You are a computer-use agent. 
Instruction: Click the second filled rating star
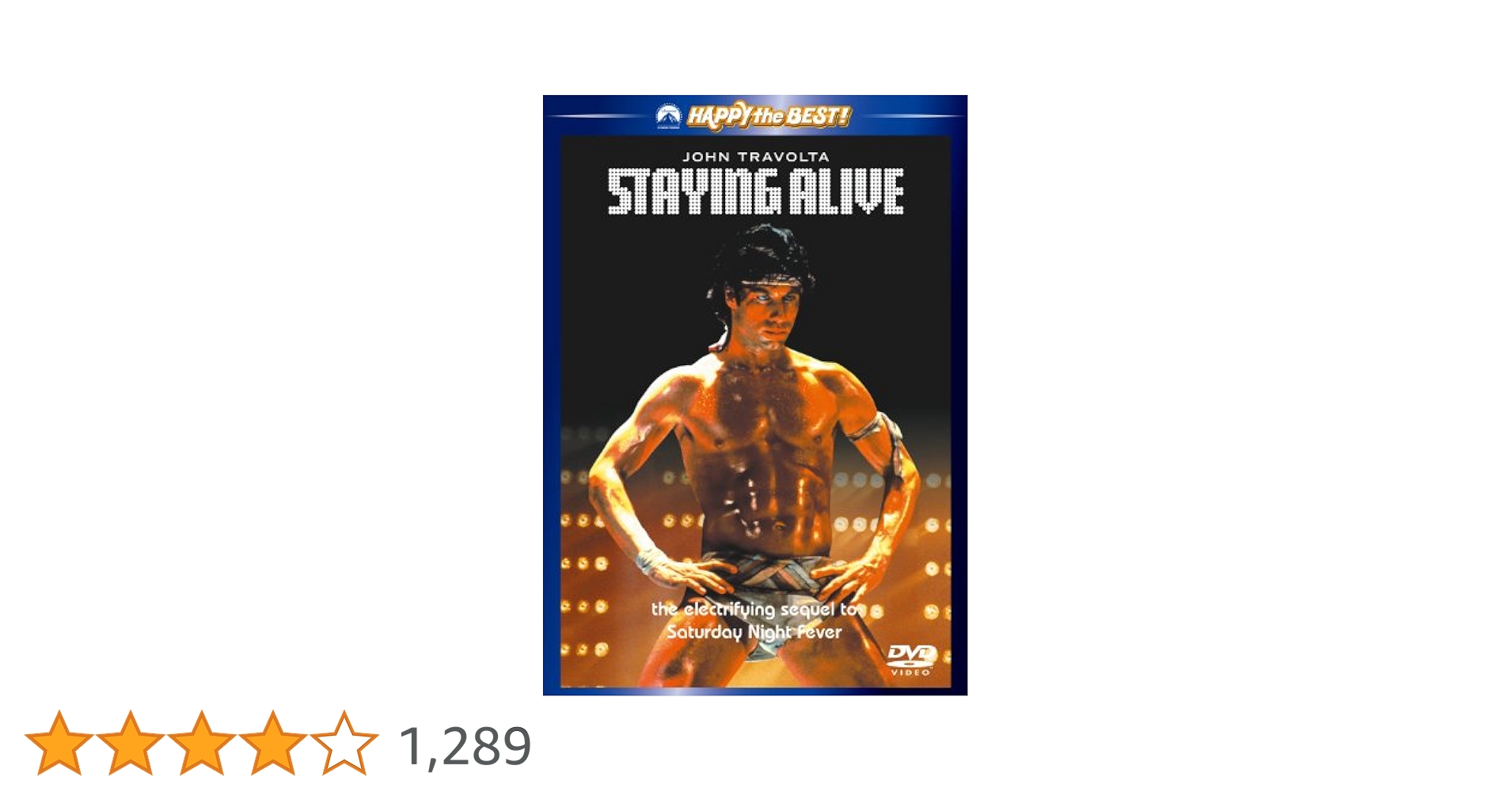131,743
